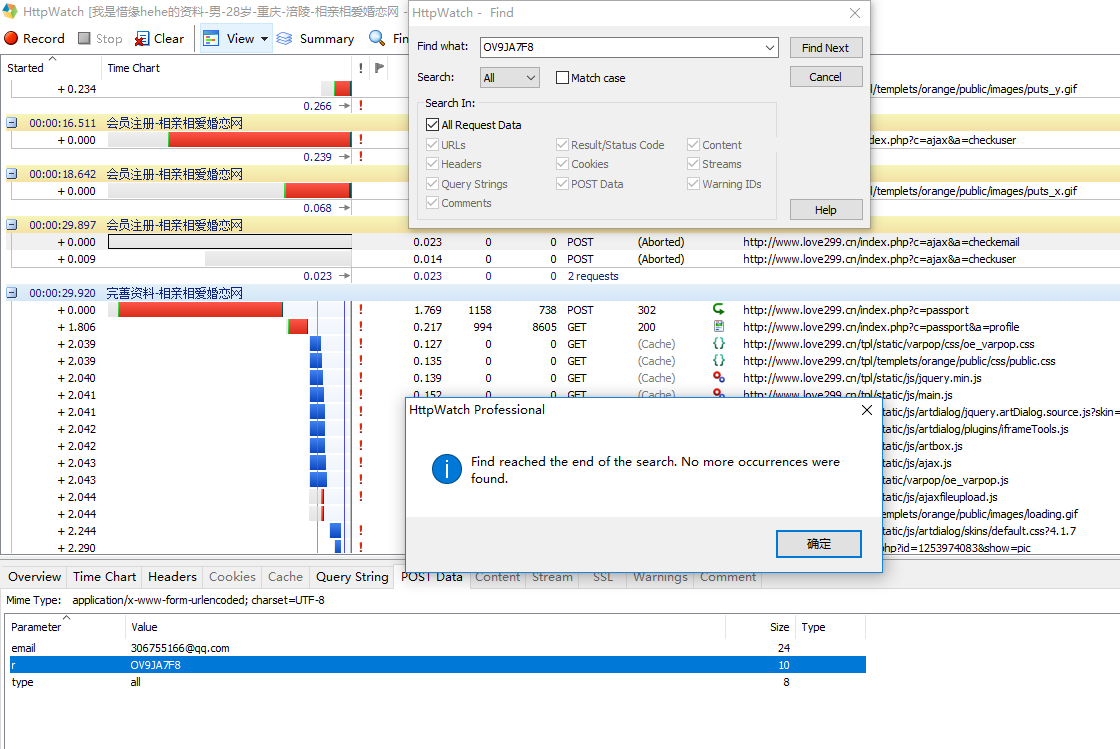The image size is (1120, 749).
Task: Collapse the 00:00:16.511 page group
Action: pos(12,123)
